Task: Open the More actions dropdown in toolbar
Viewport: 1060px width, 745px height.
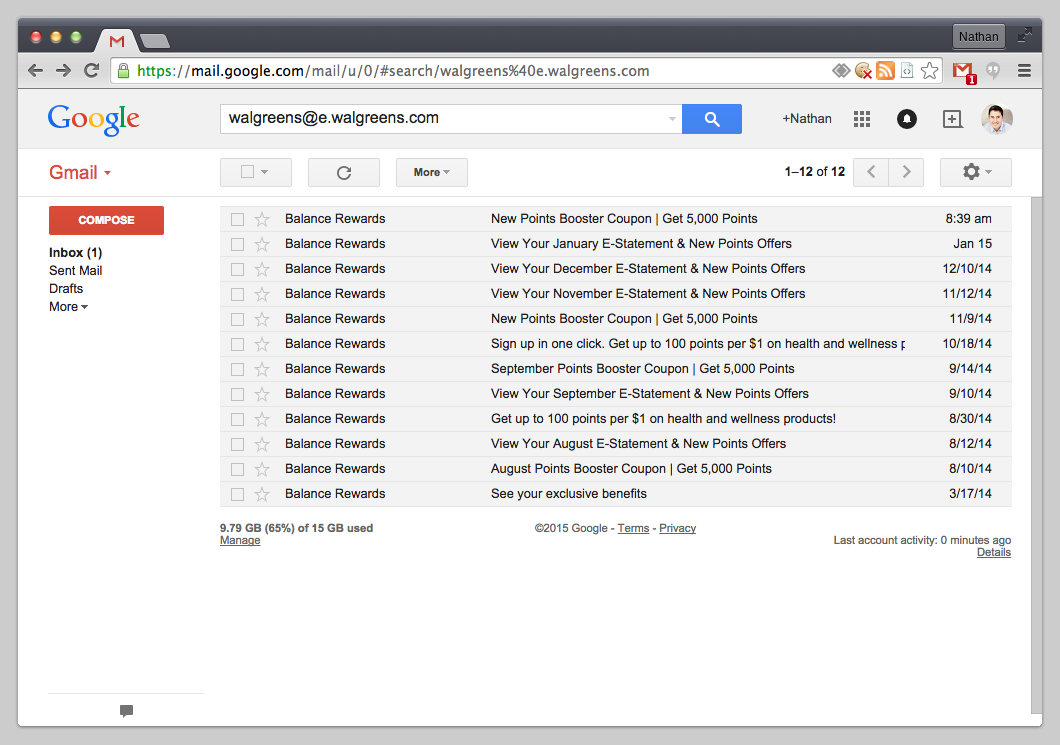Action: [431, 172]
